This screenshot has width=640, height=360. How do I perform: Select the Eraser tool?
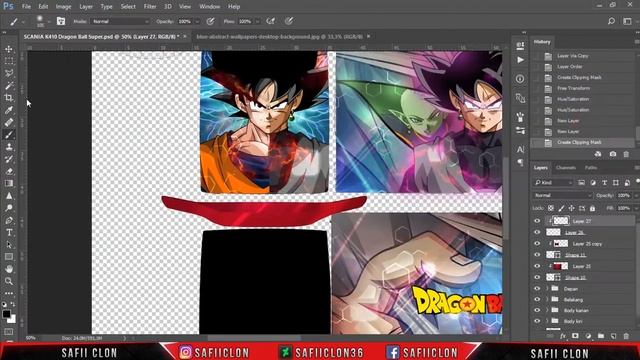[9, 171]
